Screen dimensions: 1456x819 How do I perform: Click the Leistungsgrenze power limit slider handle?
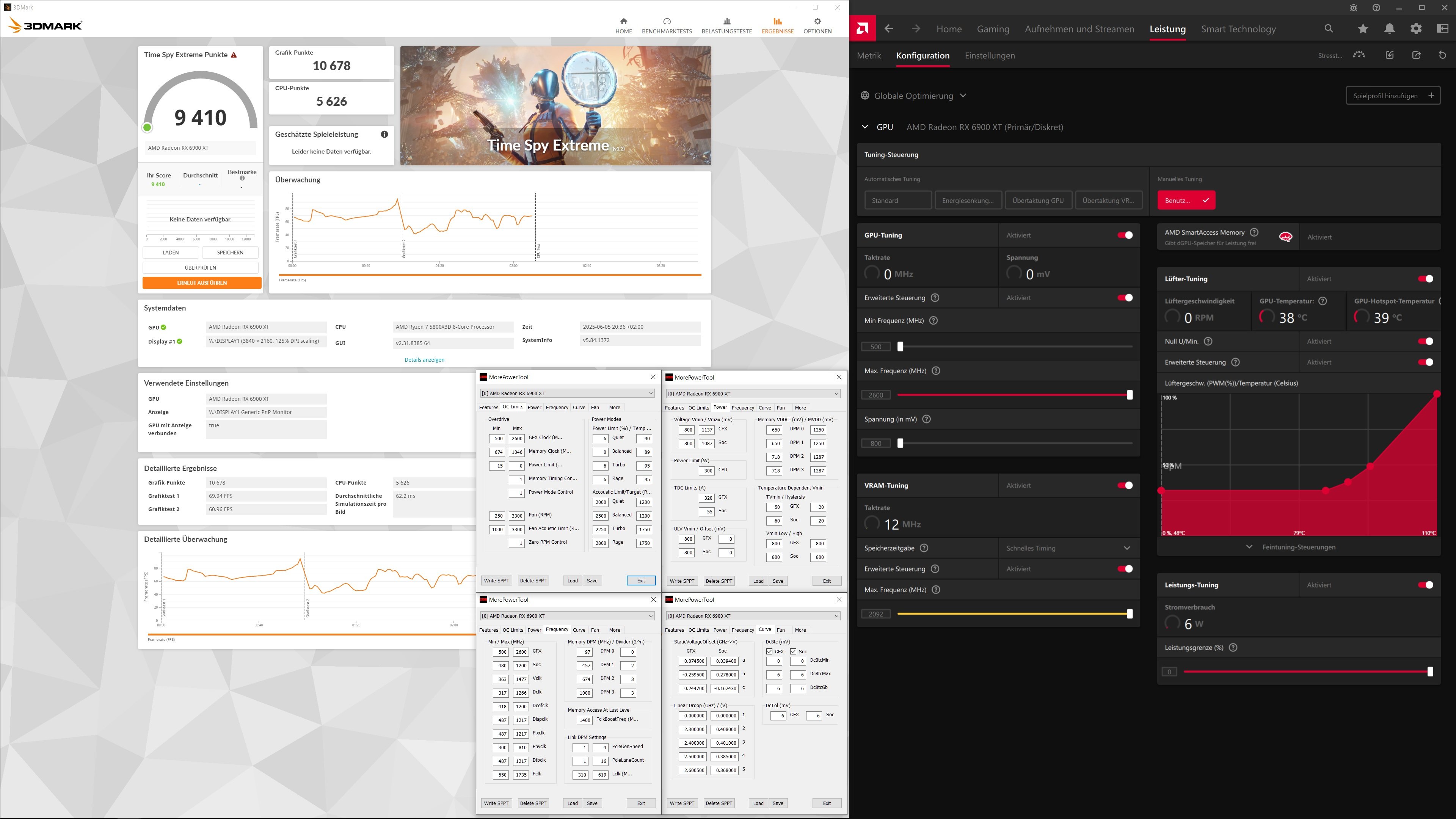(1430, 672)
